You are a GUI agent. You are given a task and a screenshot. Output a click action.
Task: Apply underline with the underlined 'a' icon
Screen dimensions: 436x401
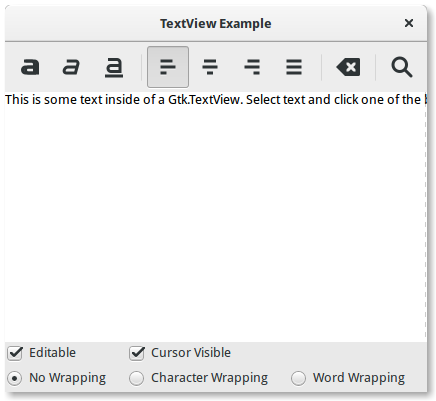[114, 67]
